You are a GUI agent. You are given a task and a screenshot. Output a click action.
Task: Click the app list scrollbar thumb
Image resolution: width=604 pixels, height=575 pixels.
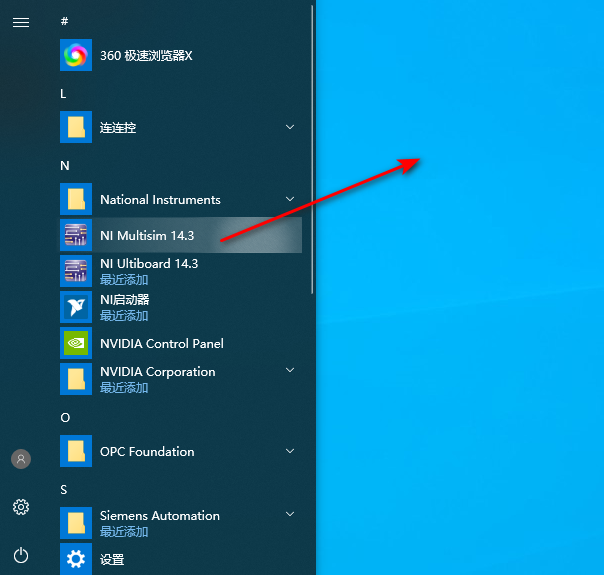point(312,150)
